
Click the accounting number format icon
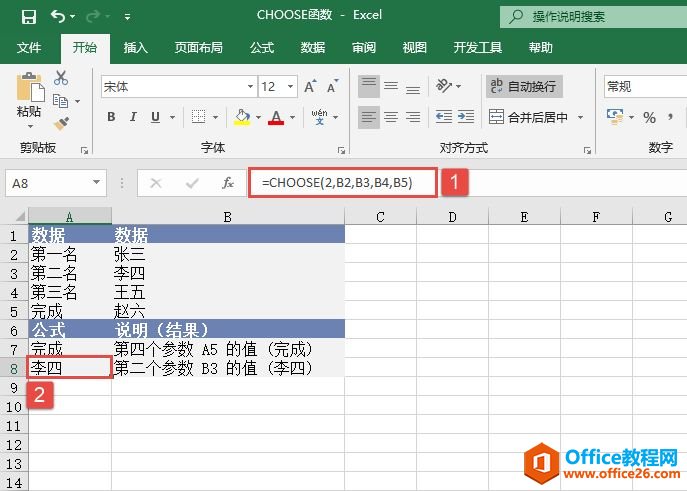coord(615,117)
